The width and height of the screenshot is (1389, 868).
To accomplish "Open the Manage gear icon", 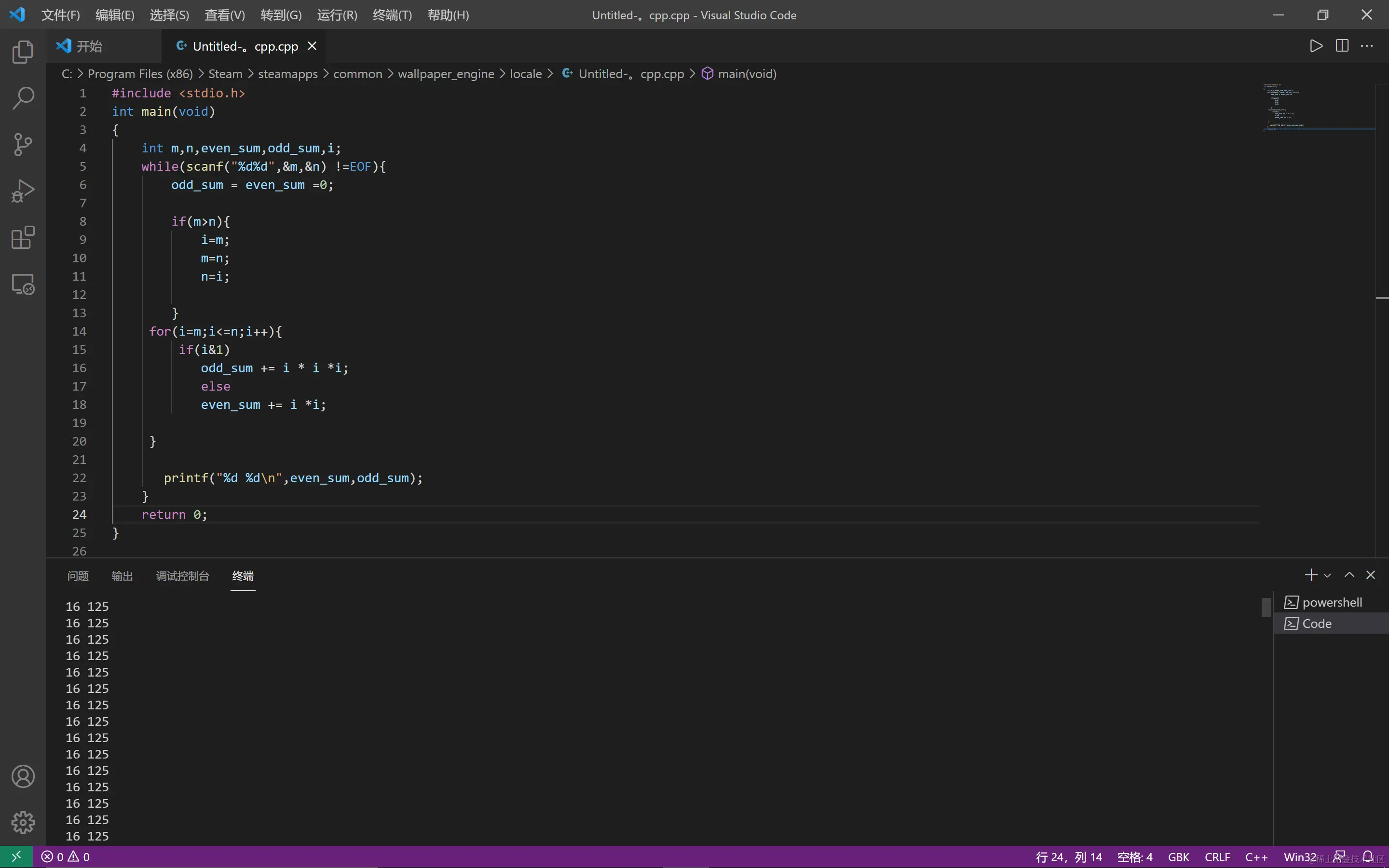I will [x=23, y=822].
